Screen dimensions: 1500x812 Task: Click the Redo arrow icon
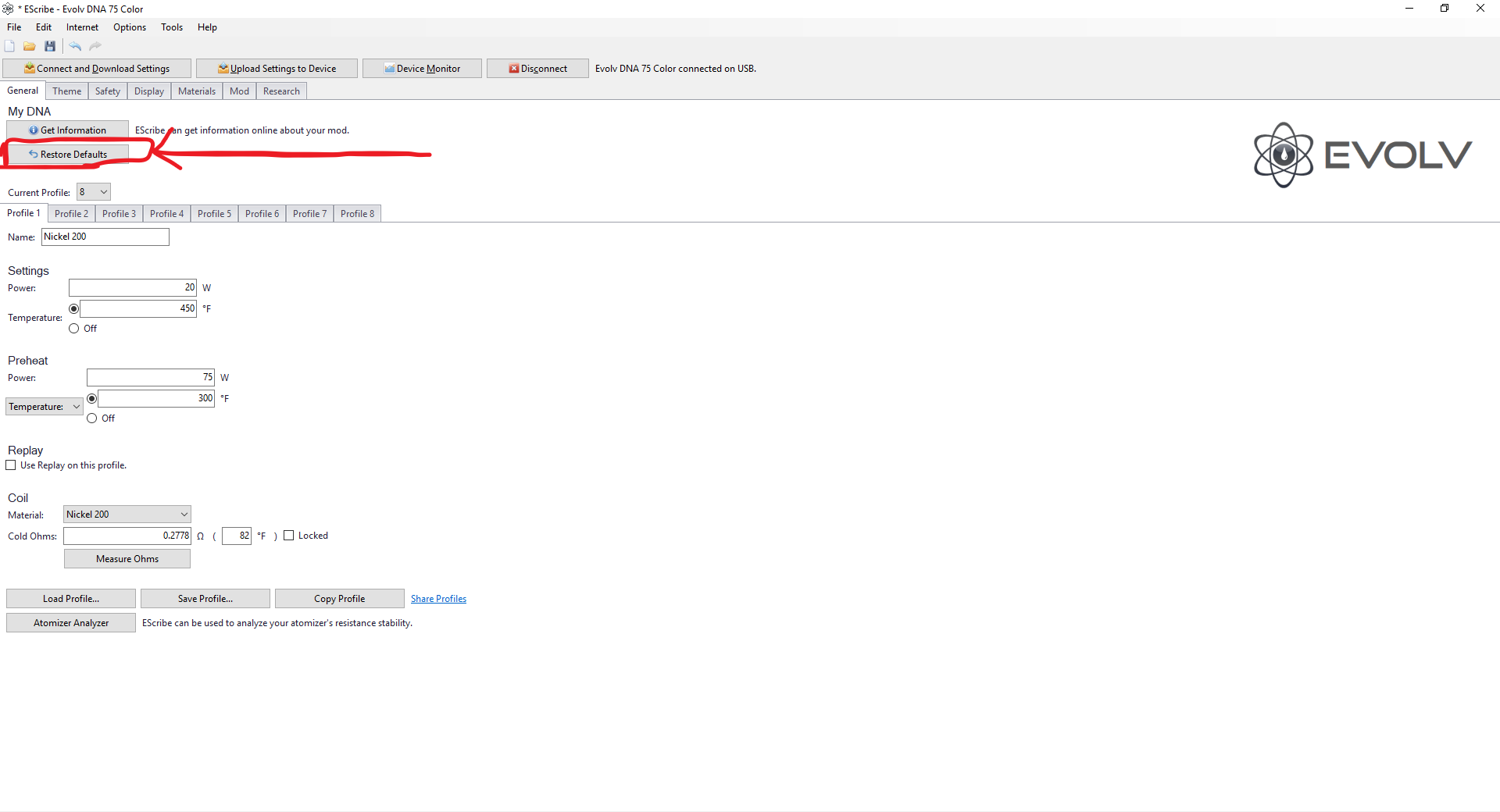click(x=95, y=47)
